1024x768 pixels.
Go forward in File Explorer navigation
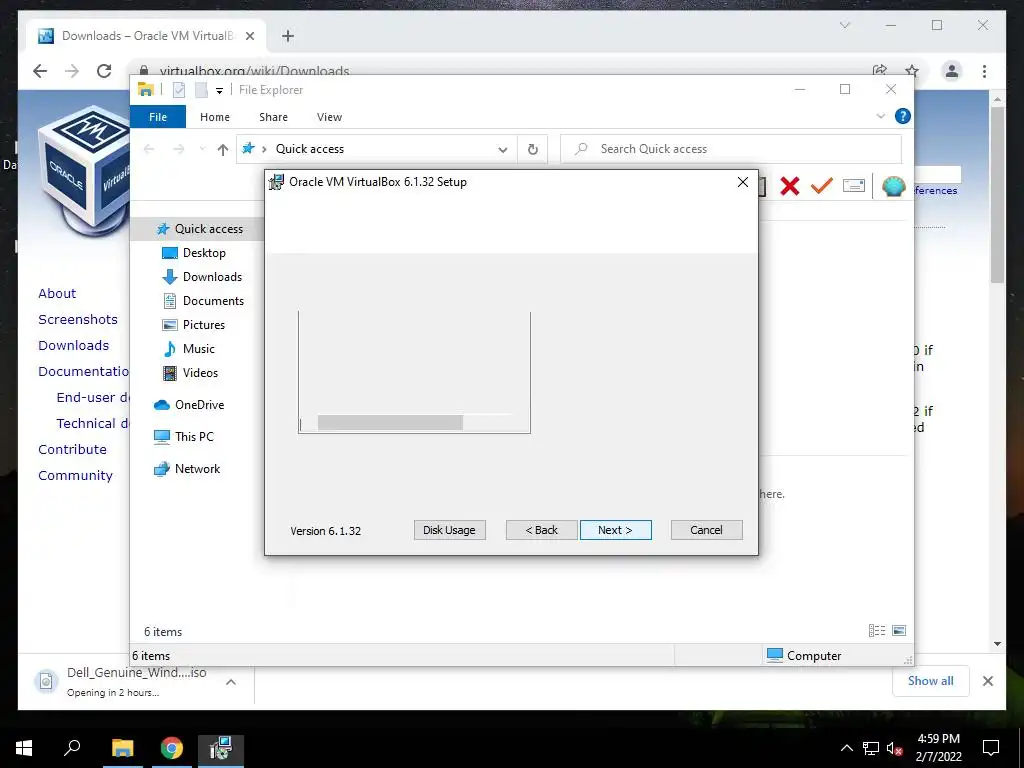pos(179,150)
